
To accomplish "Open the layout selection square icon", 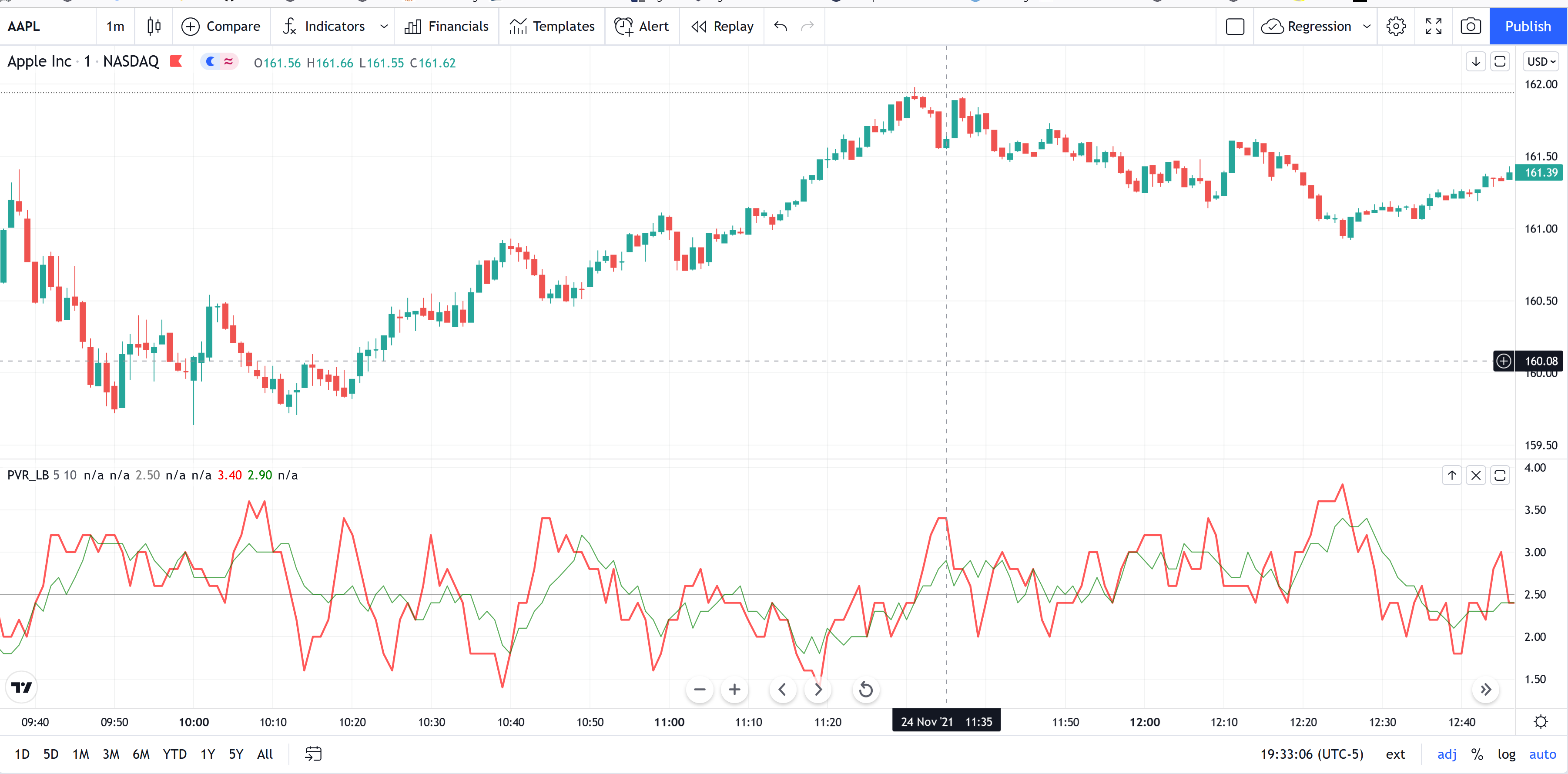I will click(1234, 26).
